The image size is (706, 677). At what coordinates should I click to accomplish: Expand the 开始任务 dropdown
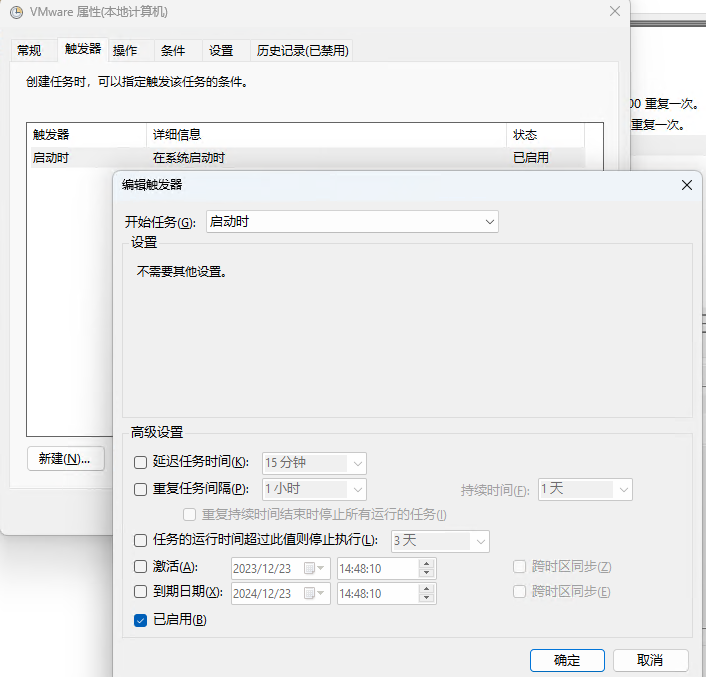351,222
